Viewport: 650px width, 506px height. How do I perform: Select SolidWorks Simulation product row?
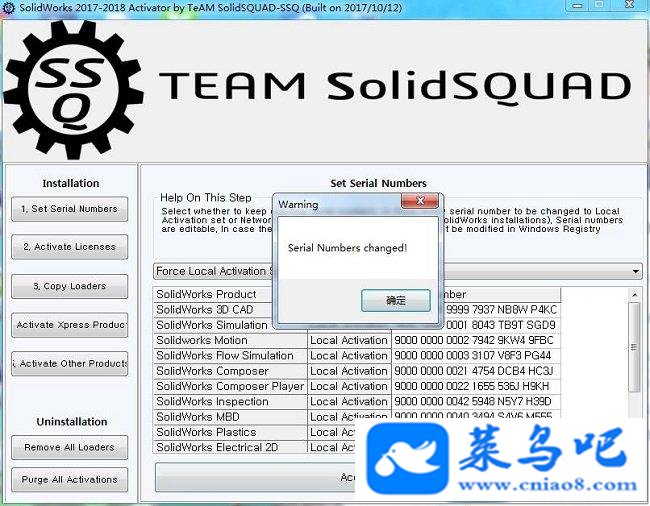click(213, 325)
